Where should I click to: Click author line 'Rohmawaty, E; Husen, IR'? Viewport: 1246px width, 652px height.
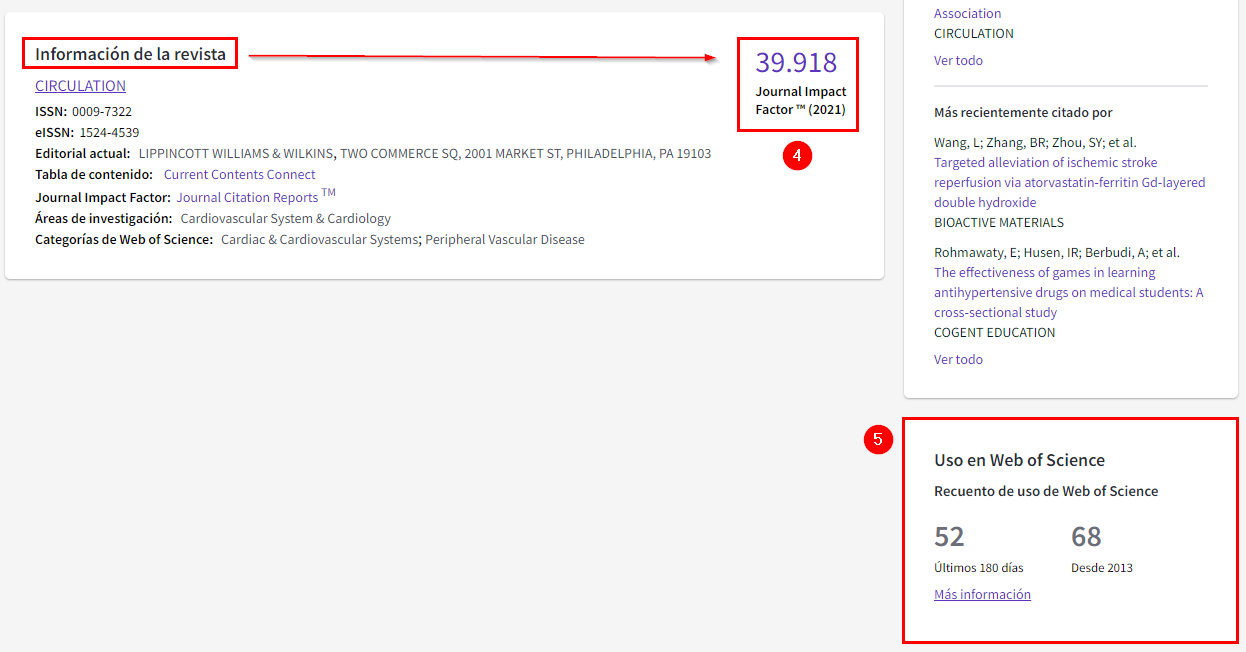click(1056, 252)
